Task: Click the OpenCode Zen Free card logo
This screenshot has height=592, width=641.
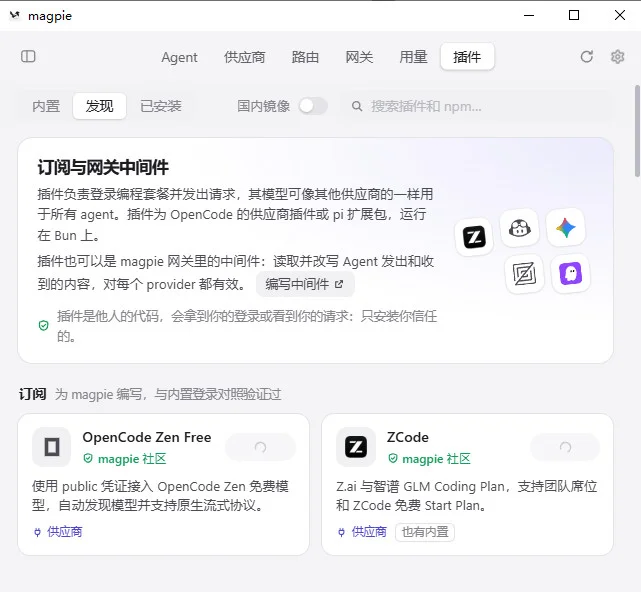Action: click(52, 447)
